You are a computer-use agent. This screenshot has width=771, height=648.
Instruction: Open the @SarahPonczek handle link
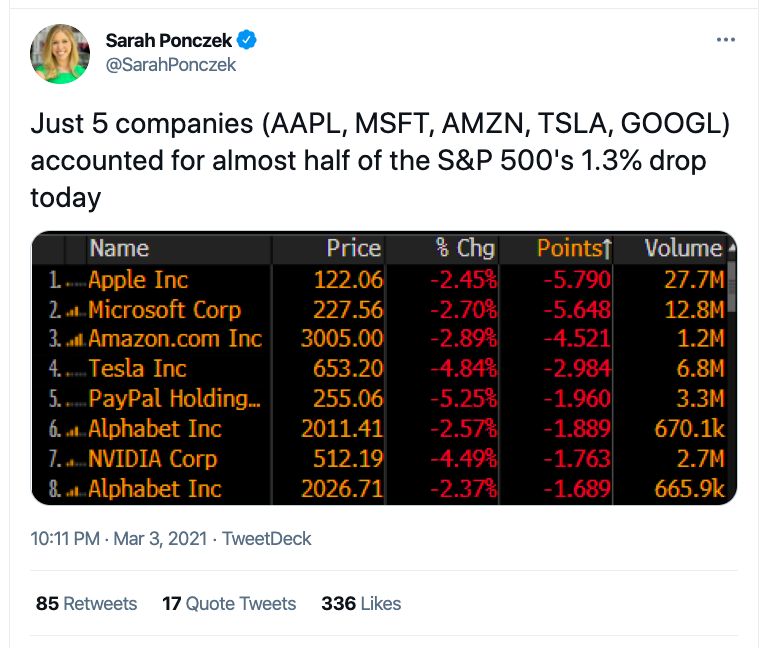(170, 64)
